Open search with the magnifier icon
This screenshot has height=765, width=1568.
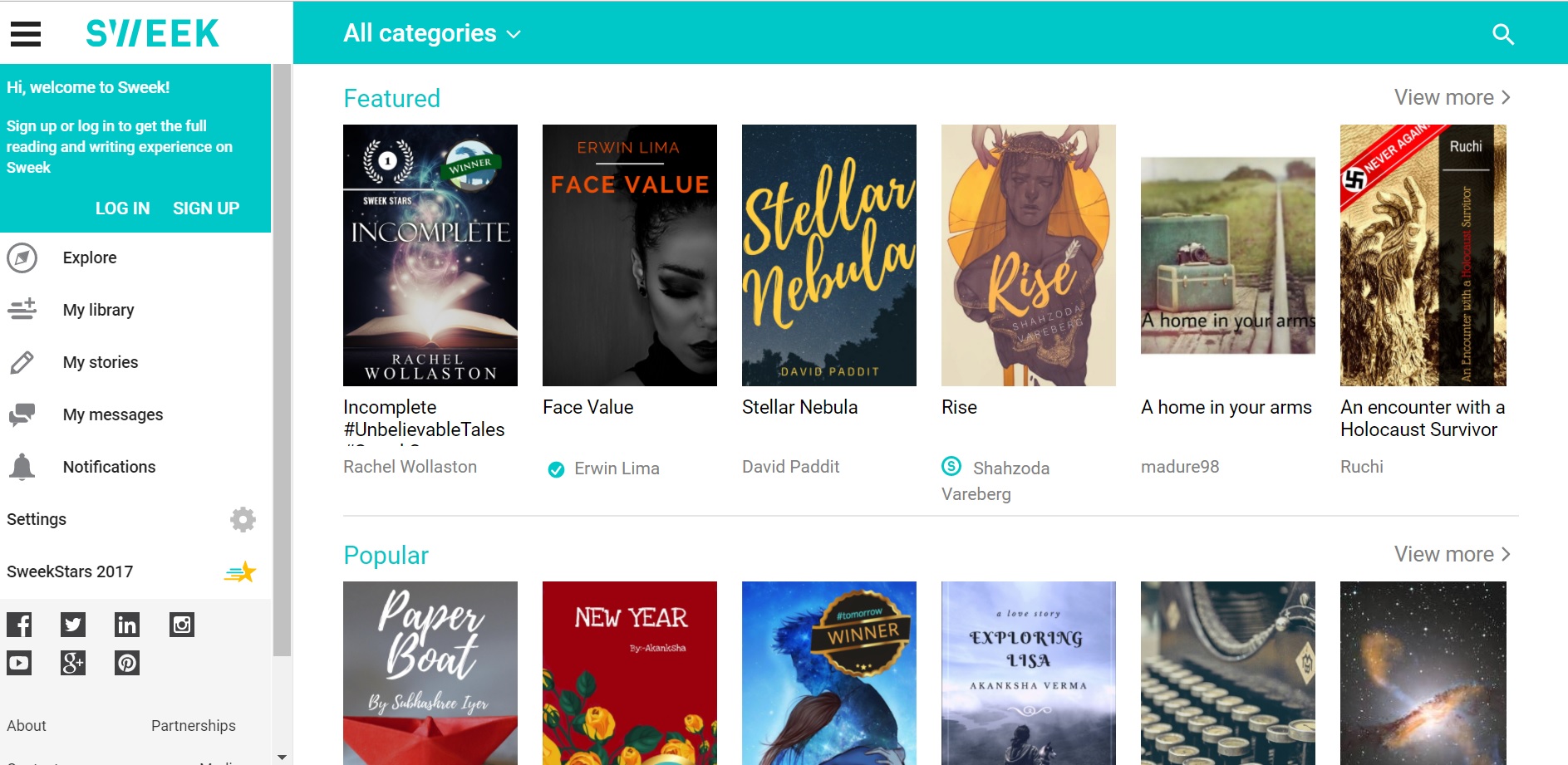(x=1503, y=34)
